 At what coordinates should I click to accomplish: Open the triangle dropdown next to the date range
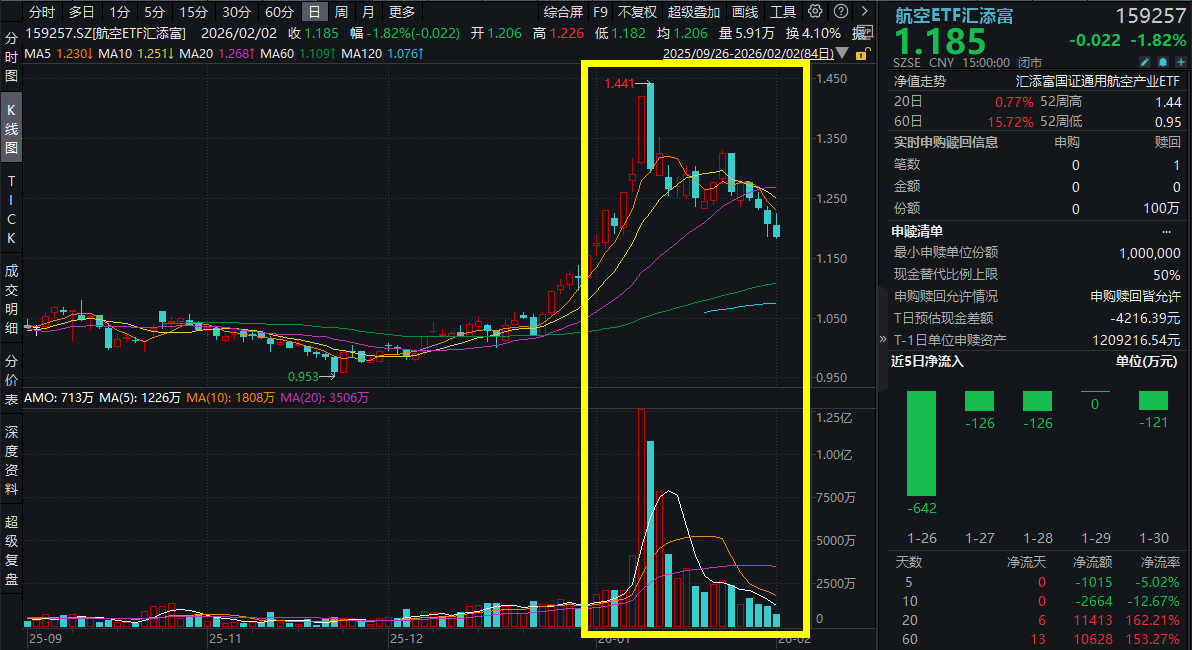pos(841,54)
